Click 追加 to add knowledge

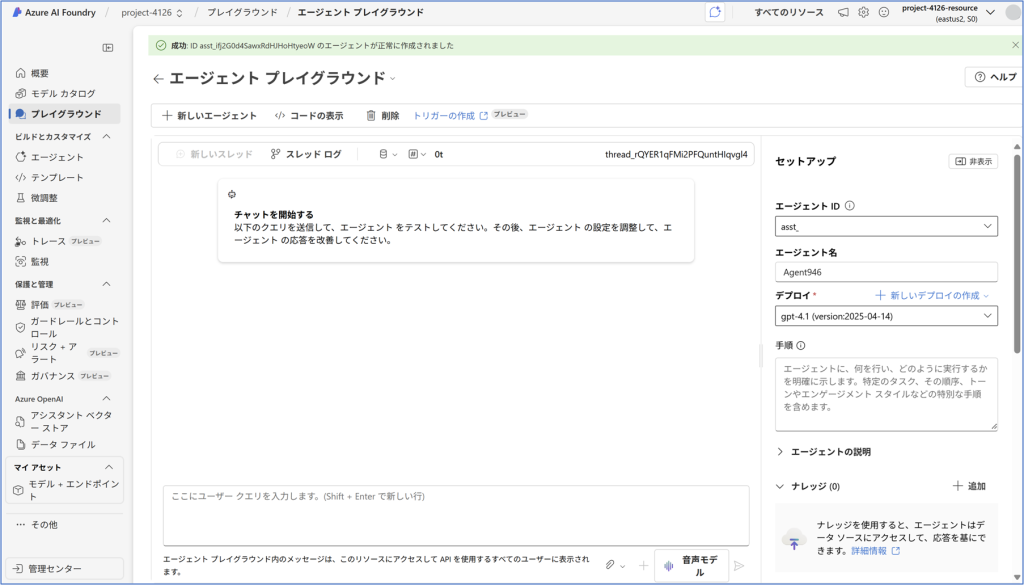[x=969, y=486]
